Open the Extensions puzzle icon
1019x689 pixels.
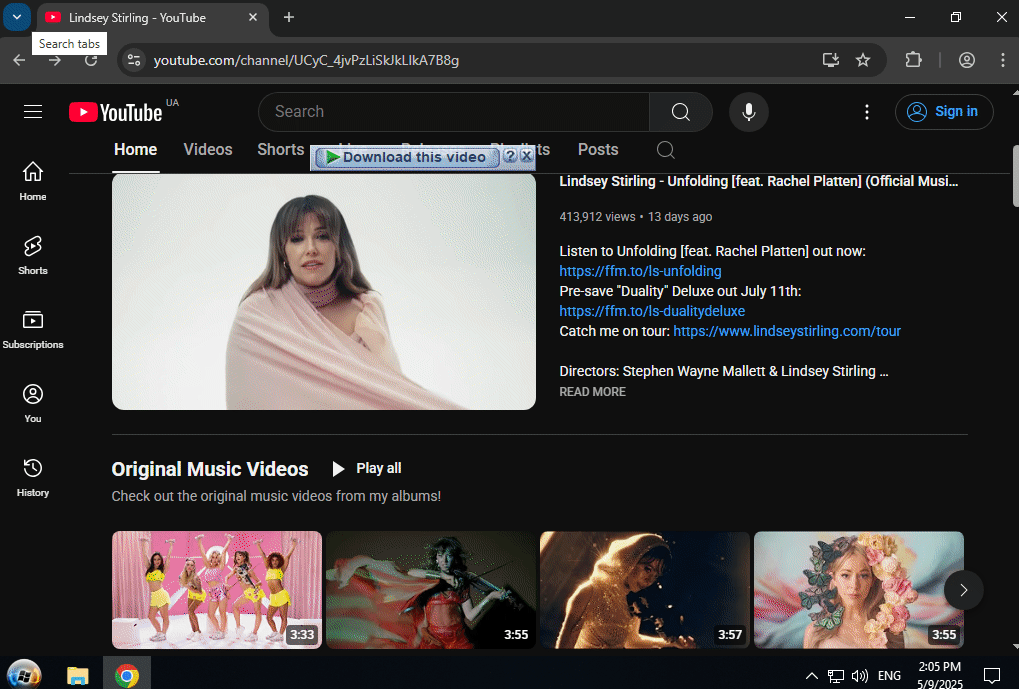(913, 60)
